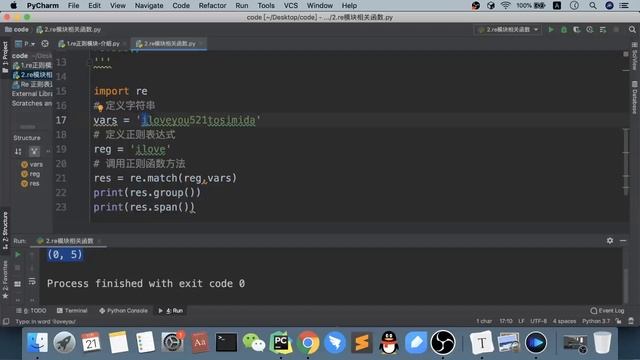This screenshot has width=640, height=360.
Task: Open 1.re file in Project tree
Action: [32, 65]
